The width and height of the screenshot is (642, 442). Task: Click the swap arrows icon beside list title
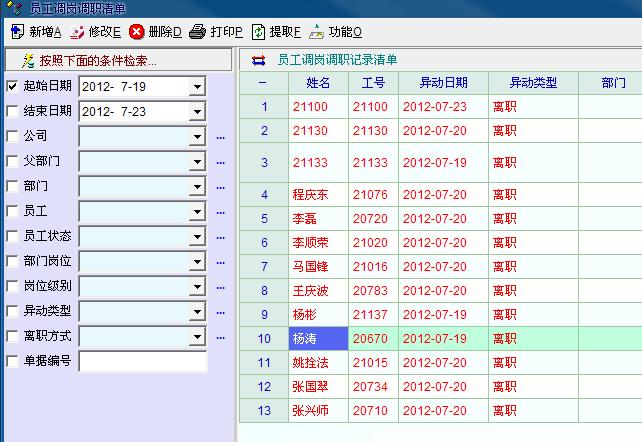pos(259,60)
